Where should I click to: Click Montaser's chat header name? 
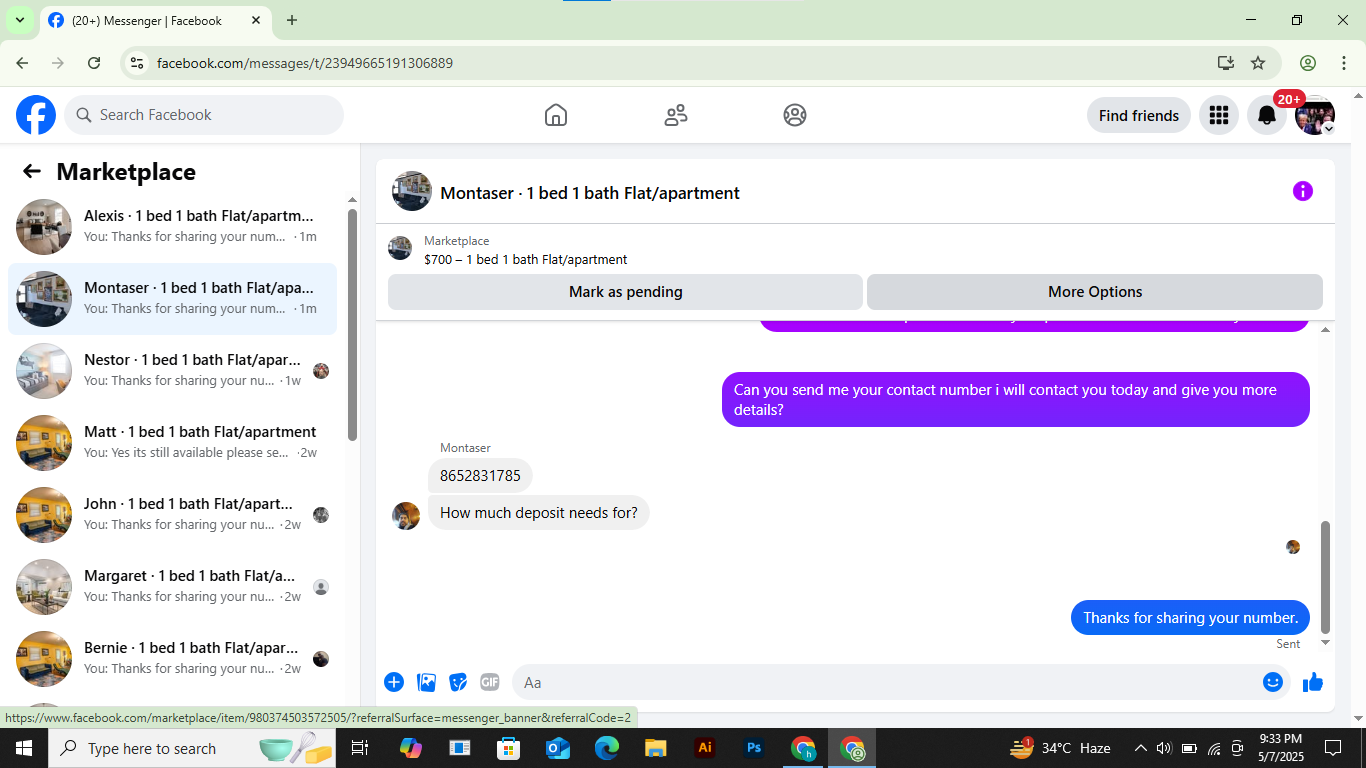point(590,193)
